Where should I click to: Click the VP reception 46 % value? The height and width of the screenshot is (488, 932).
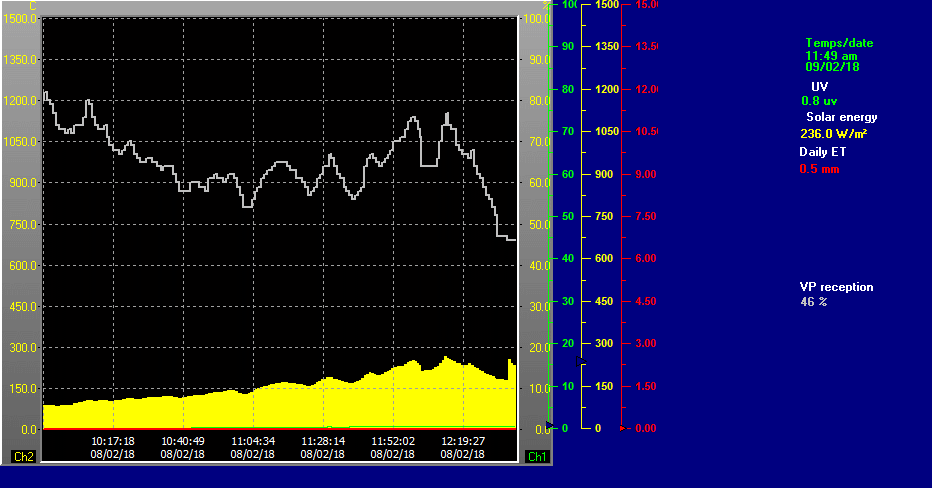[x=813, y=301]
